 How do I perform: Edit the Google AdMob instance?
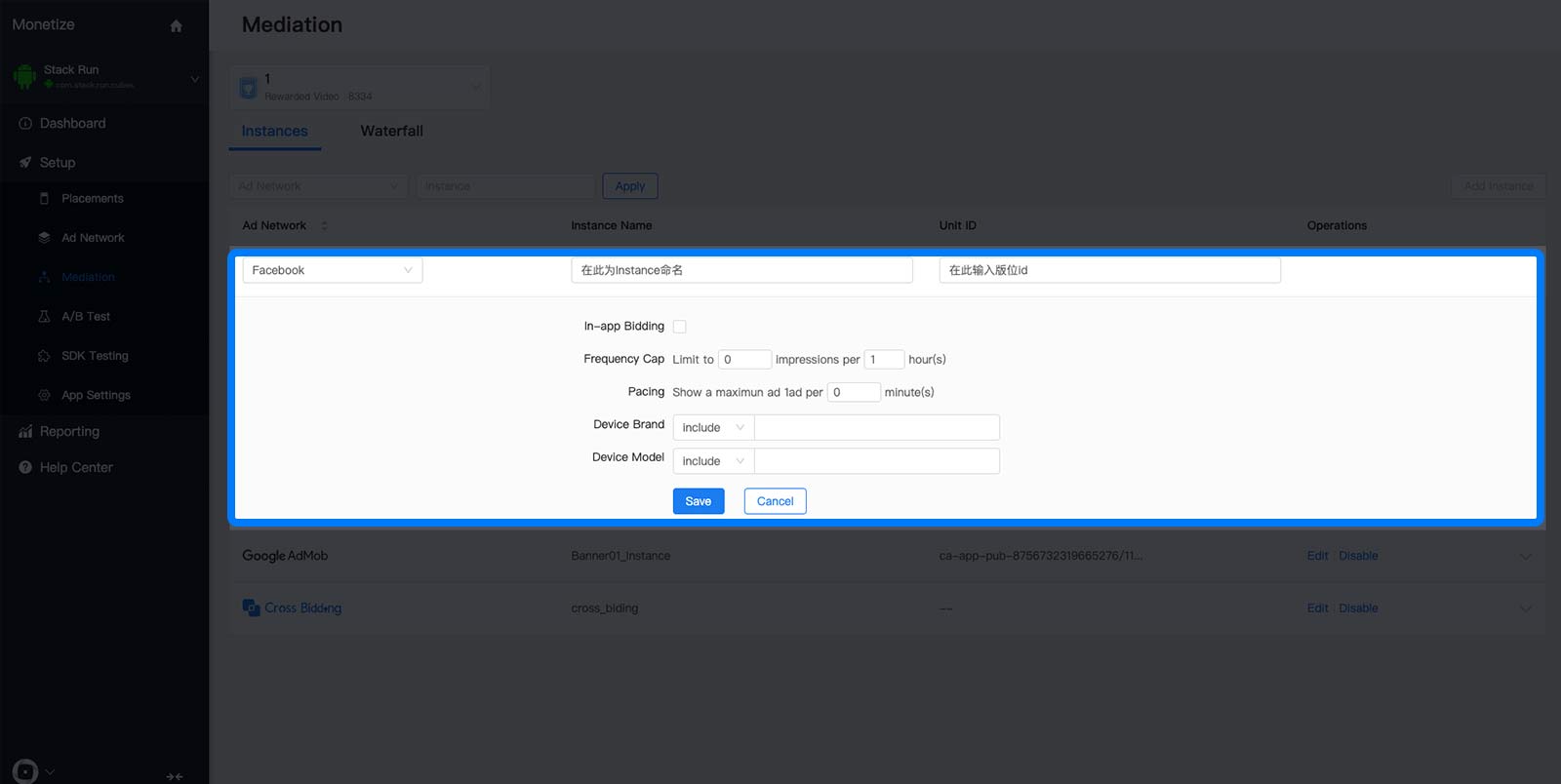coord(1317,556)
